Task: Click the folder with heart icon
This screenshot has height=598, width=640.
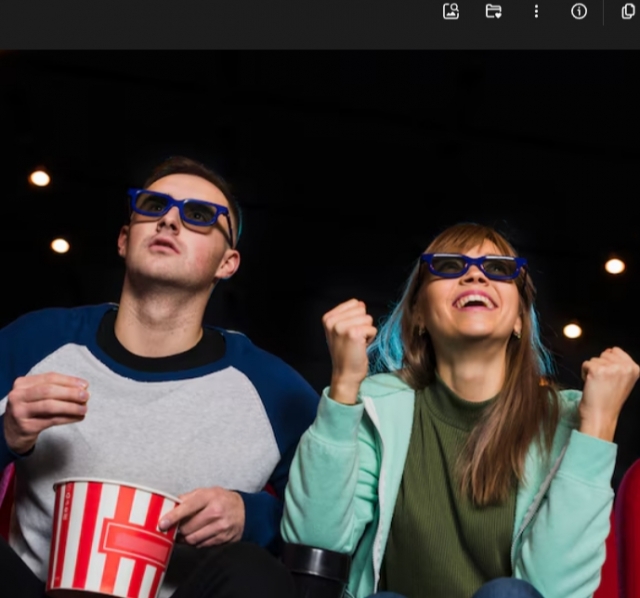Action: click(x=493, y=11)
